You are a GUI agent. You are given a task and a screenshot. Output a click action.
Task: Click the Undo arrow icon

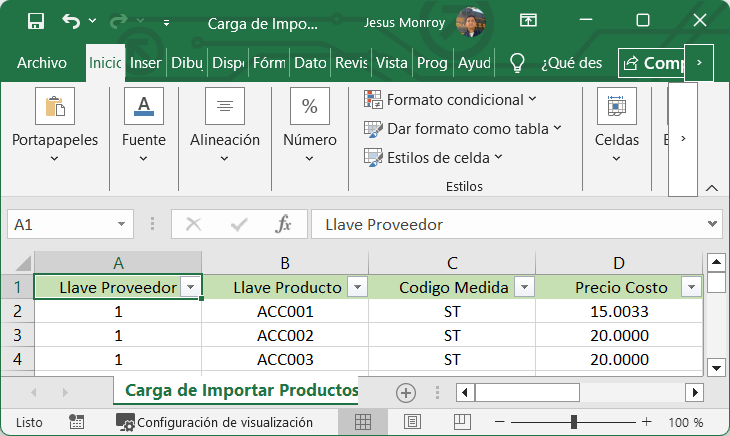click(x=71, y=21)
